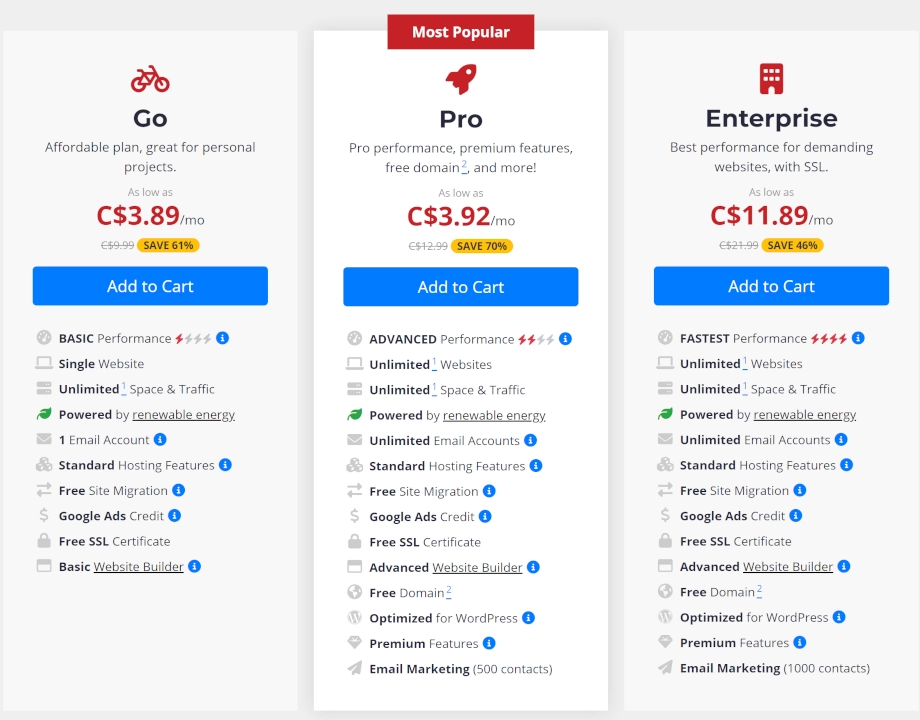
Task: Click Premium Features on the Enterprise column
Action: click(733, 643)
